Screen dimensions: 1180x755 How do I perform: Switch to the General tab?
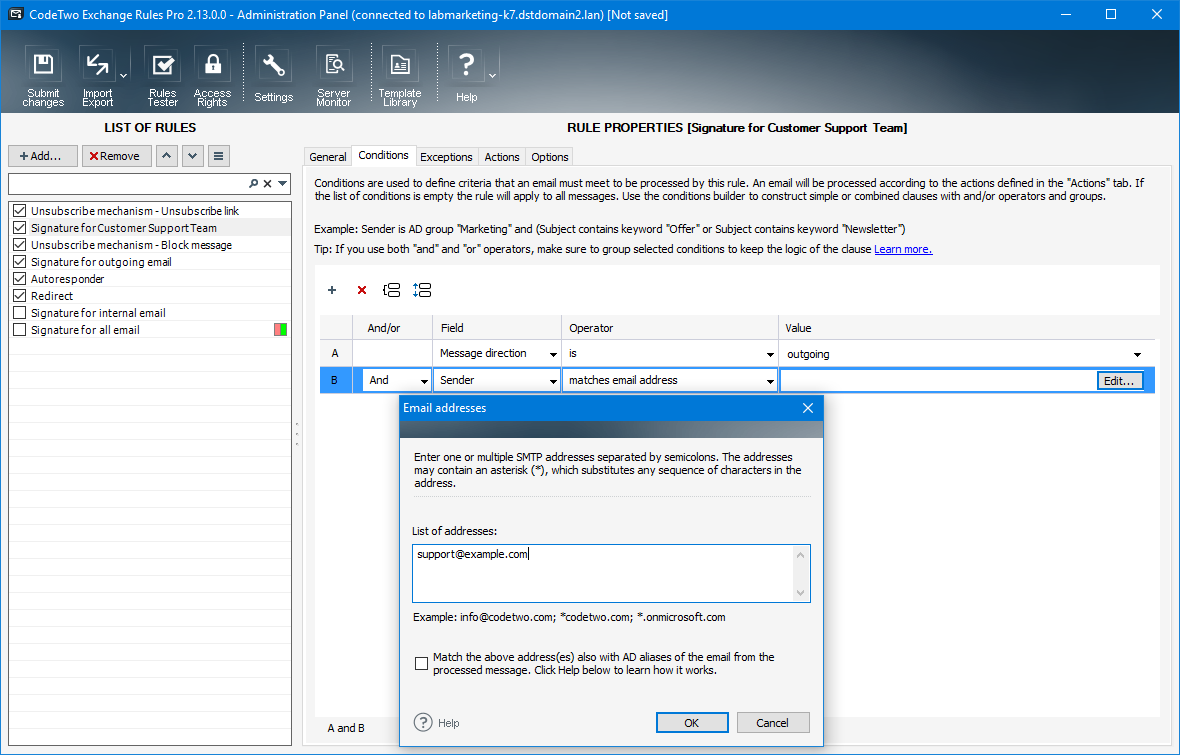click(327, 157)
